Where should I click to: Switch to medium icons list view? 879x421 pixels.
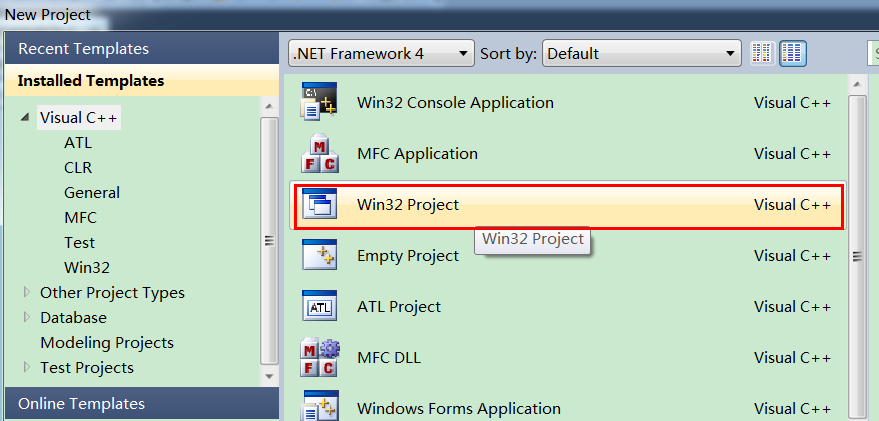click(793, 54)
